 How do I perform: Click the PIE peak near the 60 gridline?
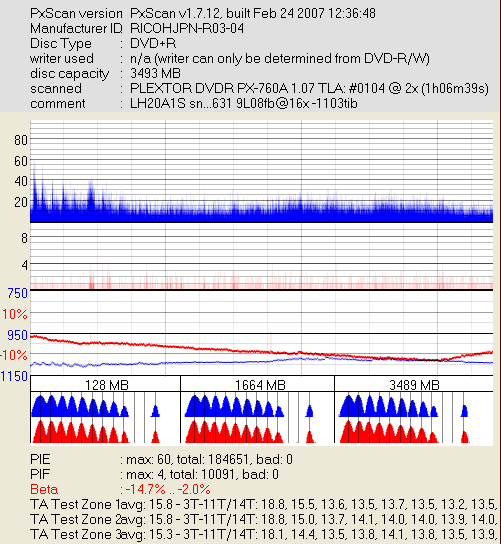pyautogui.click(x=34, y=170)
